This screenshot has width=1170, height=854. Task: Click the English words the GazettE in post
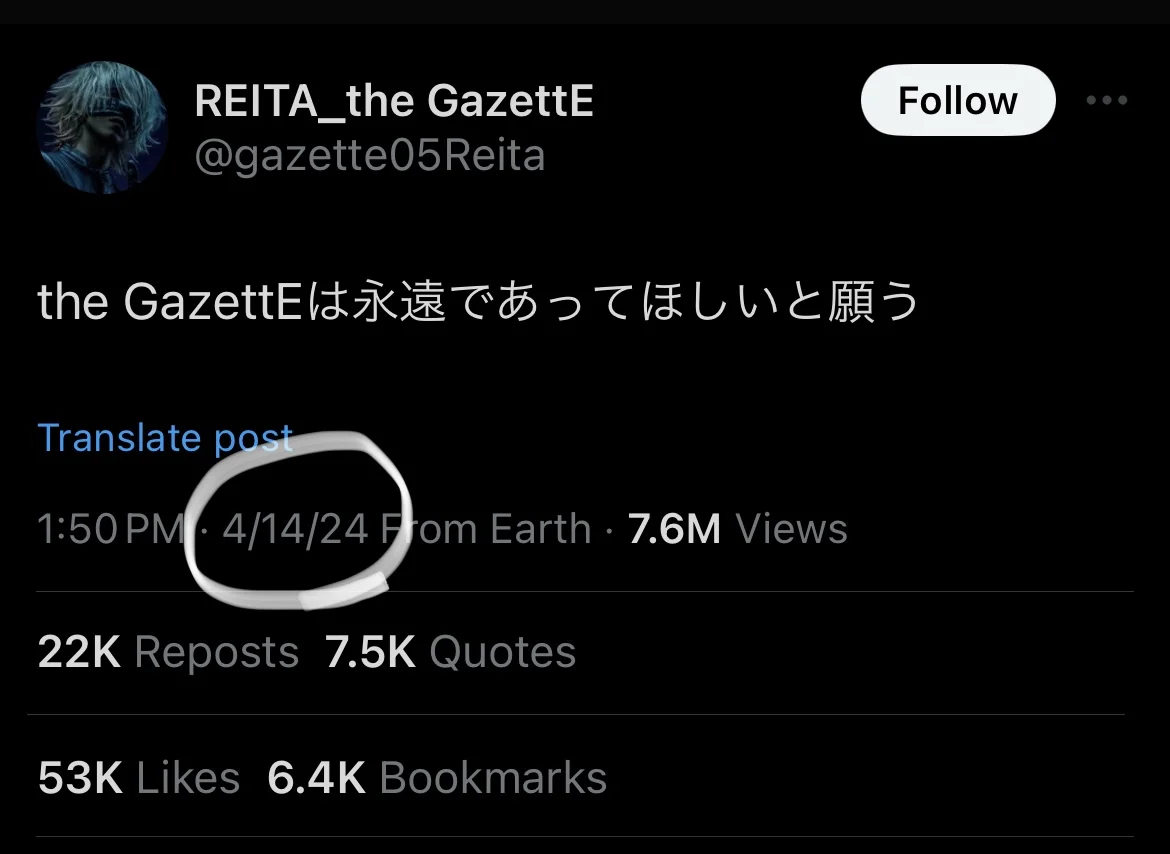coord(170,301)
